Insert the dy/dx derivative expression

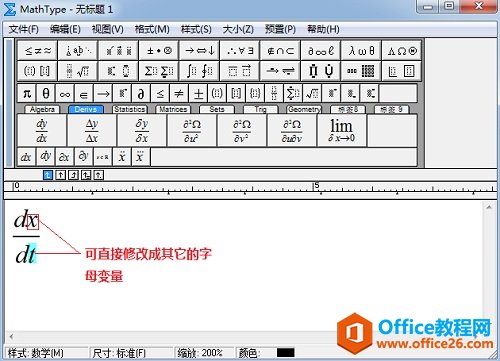42,130
